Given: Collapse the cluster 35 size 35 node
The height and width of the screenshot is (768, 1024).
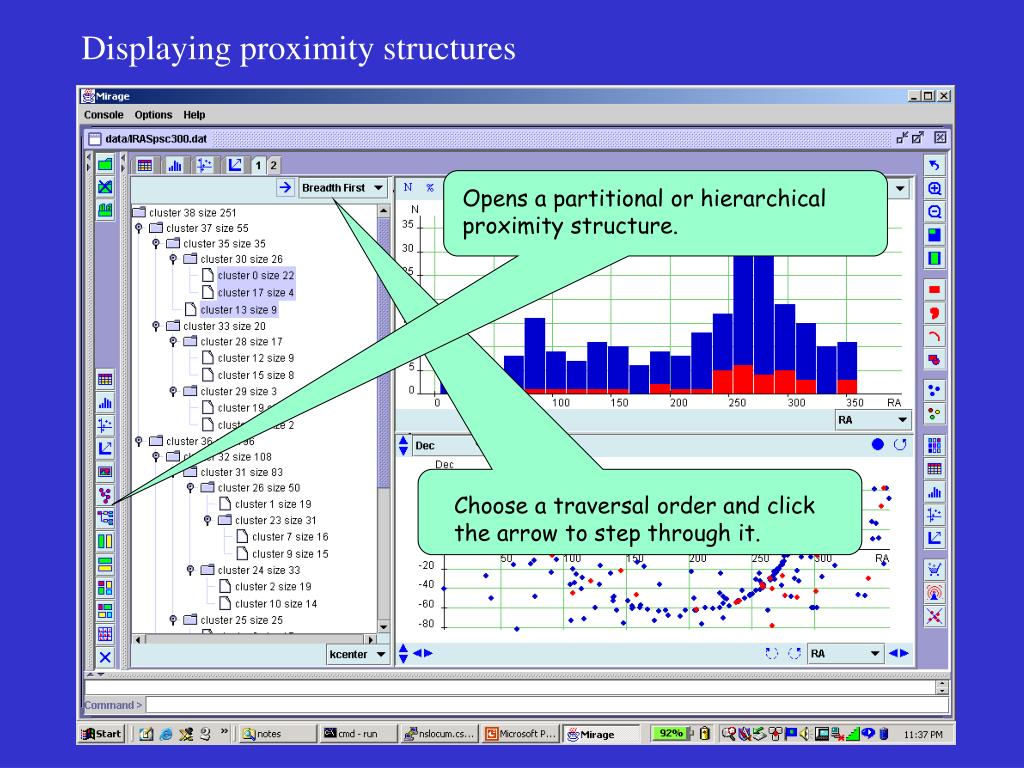Looking at the screenshot, I should tap(155, 244).
